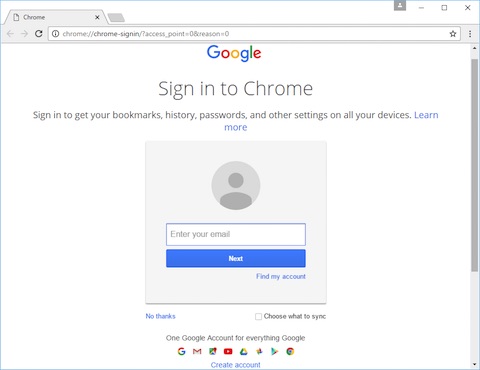480x370 pixels.
Task: Click the site information icon
Action: pyautogui.click(x=56, y=34)
